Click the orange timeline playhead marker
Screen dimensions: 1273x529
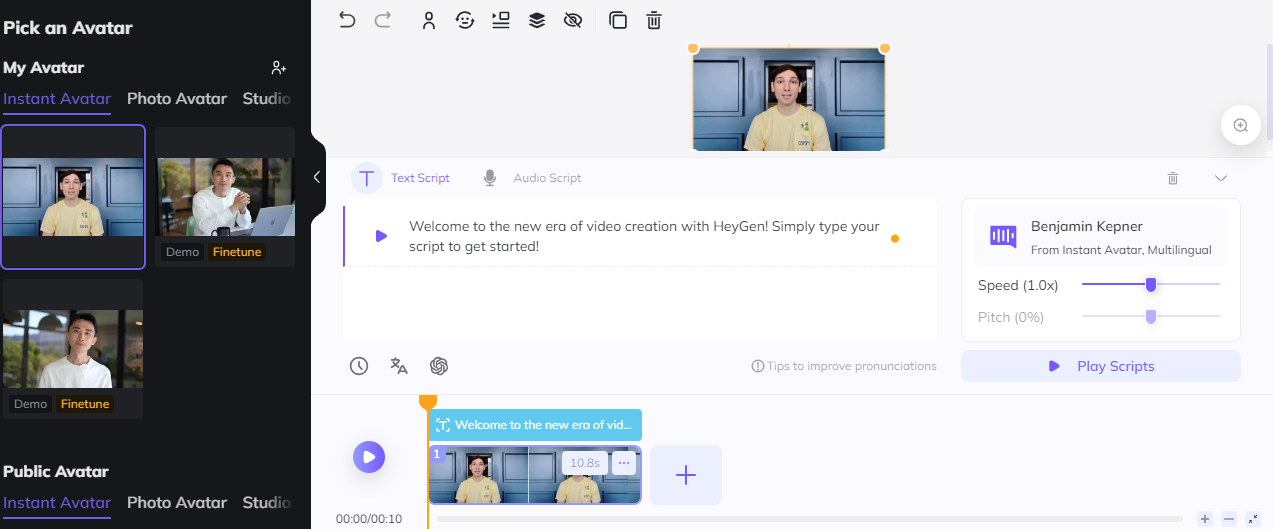(x=428, y=402)
